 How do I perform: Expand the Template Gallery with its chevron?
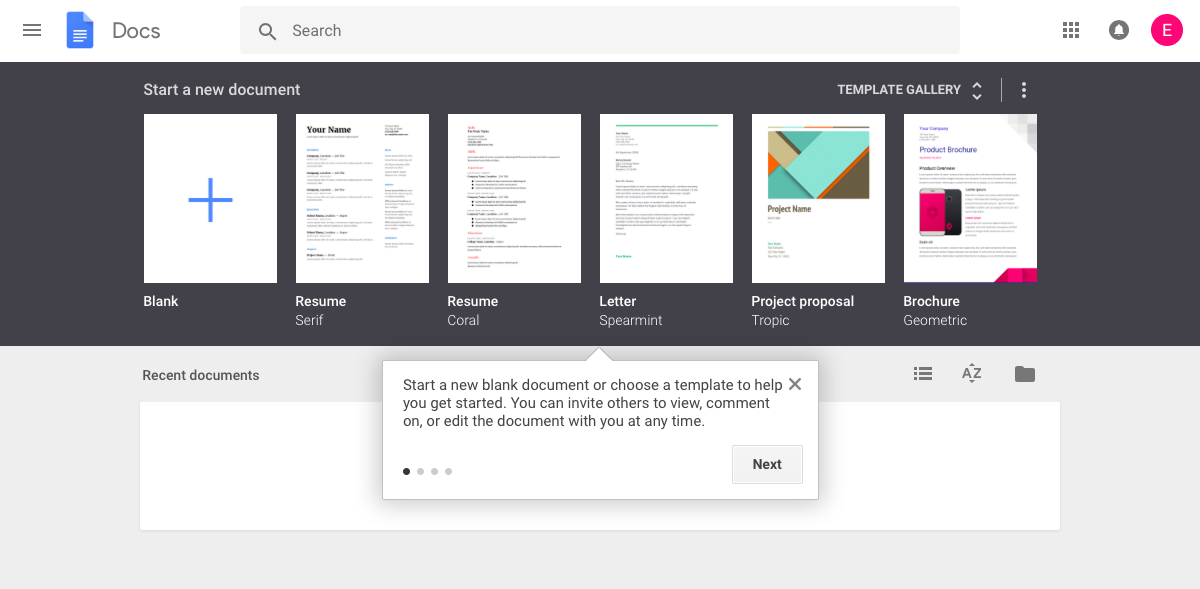pyautogui.click(x=976, y=85)
